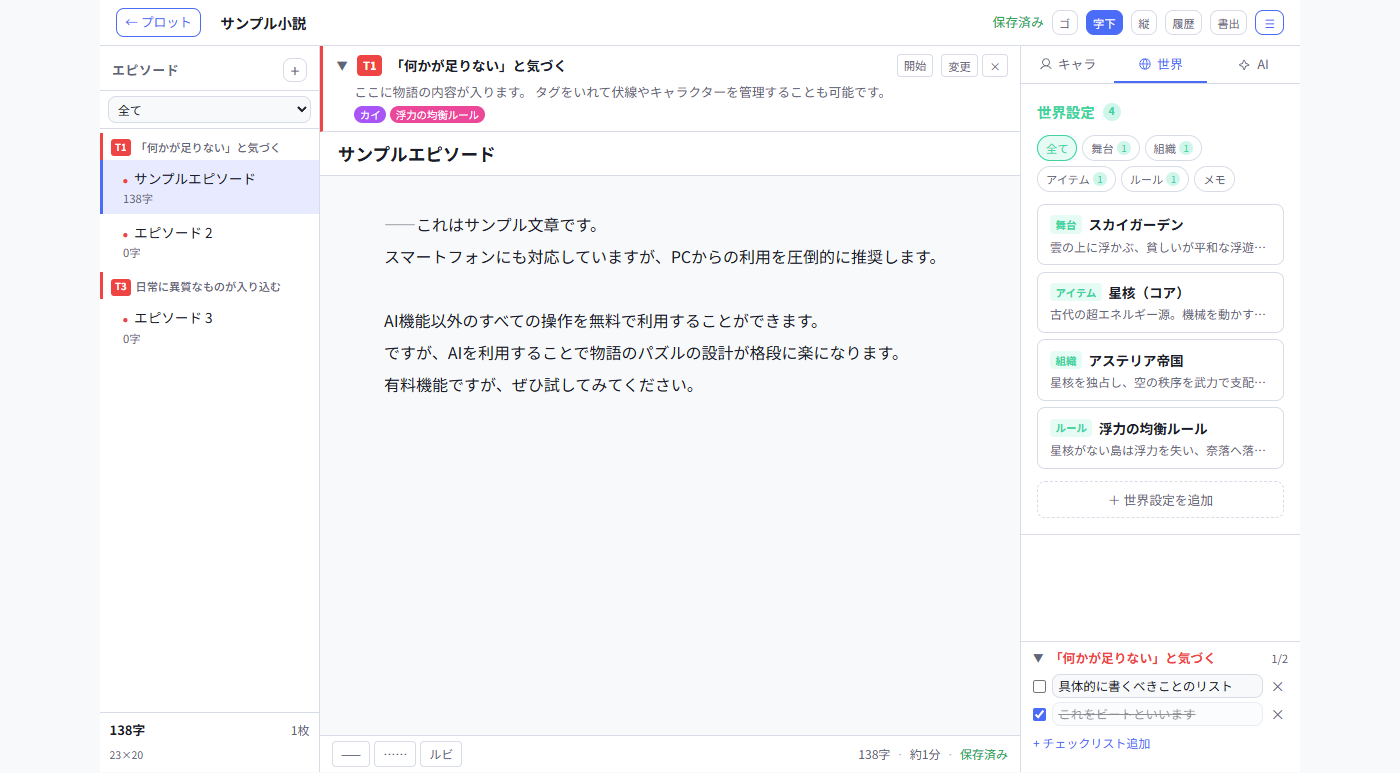Add ruby text with the ルビ button
Viewport: 1400px width, 773px height.
(440, 753)
